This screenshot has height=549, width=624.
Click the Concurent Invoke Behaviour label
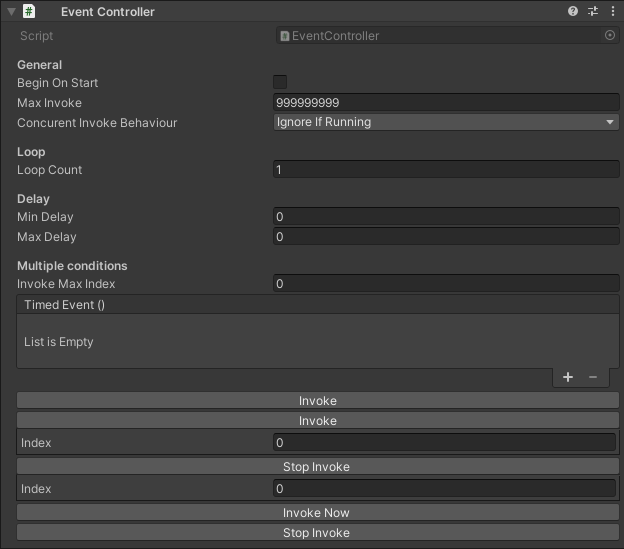click(x=97, y=123)
